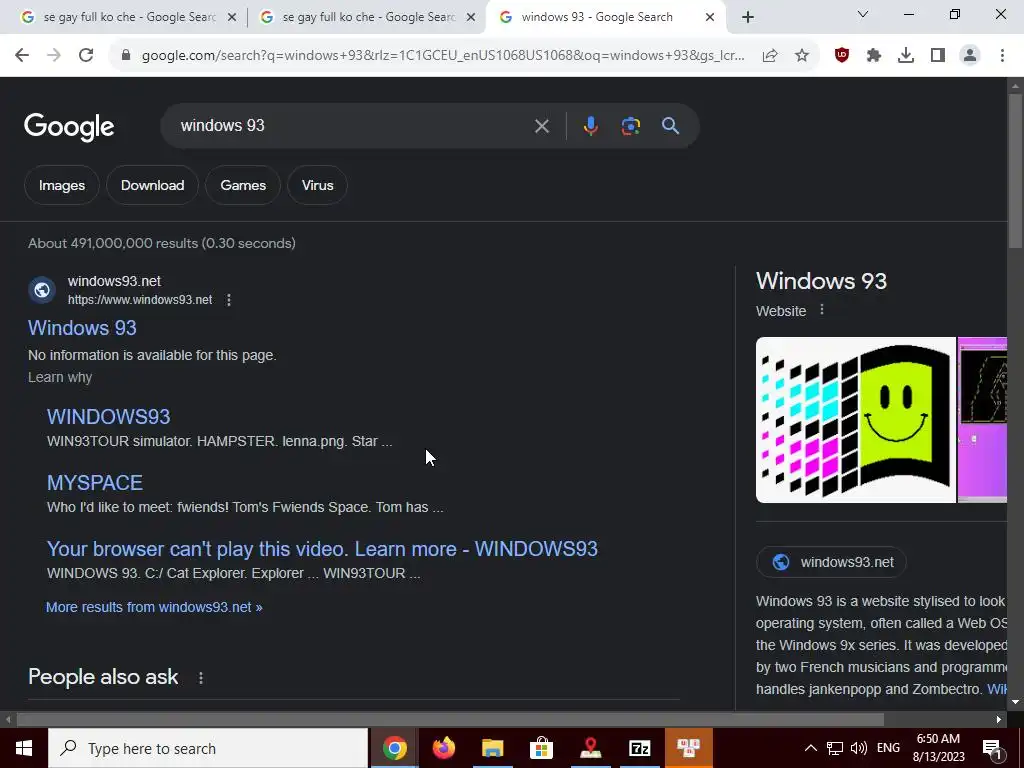The image size is (1024, 768).
Task: Click the 'About 491,000,000 results' text
Action: point(162,244)
